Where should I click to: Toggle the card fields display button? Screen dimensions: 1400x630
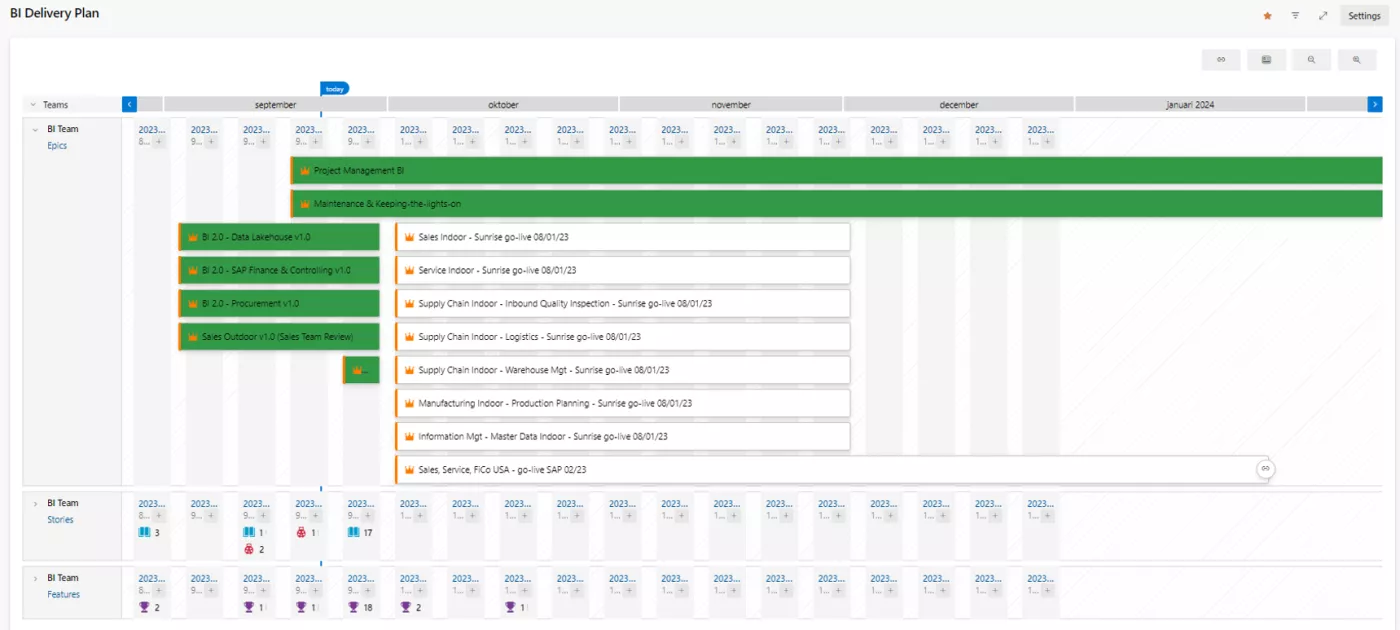point(1266,60)
